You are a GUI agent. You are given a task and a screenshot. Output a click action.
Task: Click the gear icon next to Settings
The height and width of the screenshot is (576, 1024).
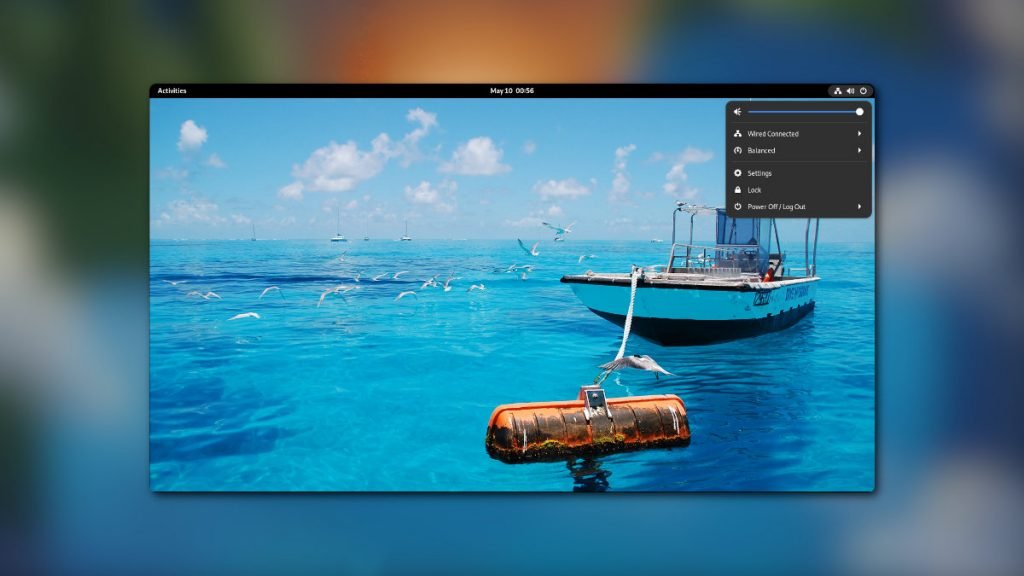[x=737, y=173]
